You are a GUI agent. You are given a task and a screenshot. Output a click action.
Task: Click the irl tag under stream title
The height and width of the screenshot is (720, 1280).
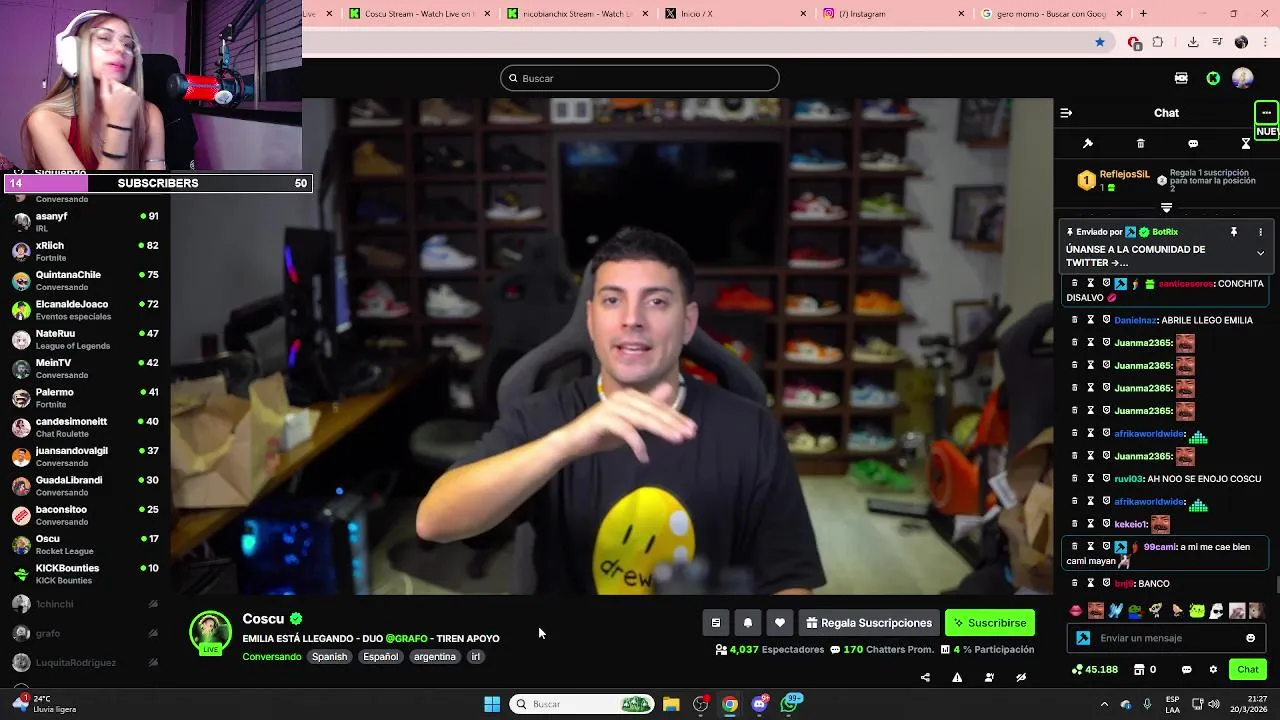coord(476,657)
